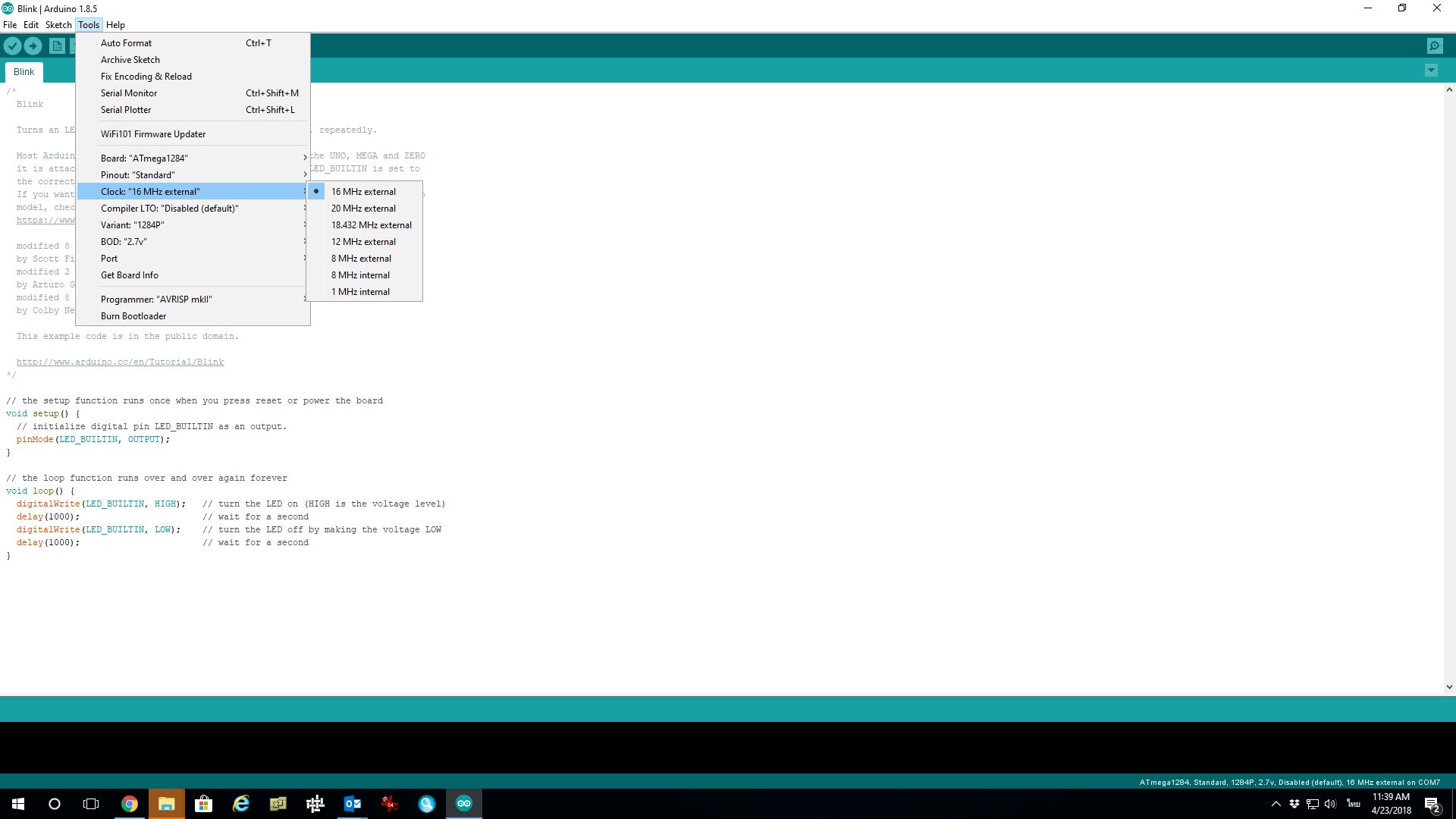Image resolution: width=1456 pixels, height=819 pixels.
Task: Open the Sketch menu
Action: coord(58,25)
